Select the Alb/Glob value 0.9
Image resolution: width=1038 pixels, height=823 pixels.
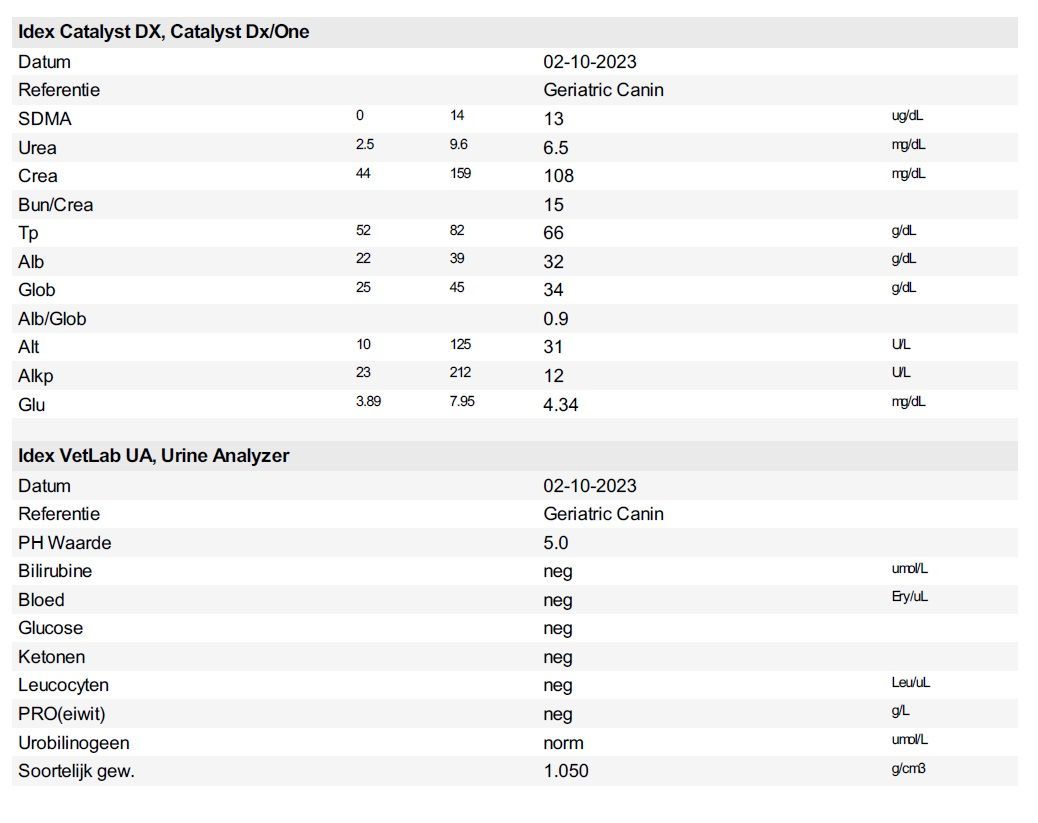point(555,318)
